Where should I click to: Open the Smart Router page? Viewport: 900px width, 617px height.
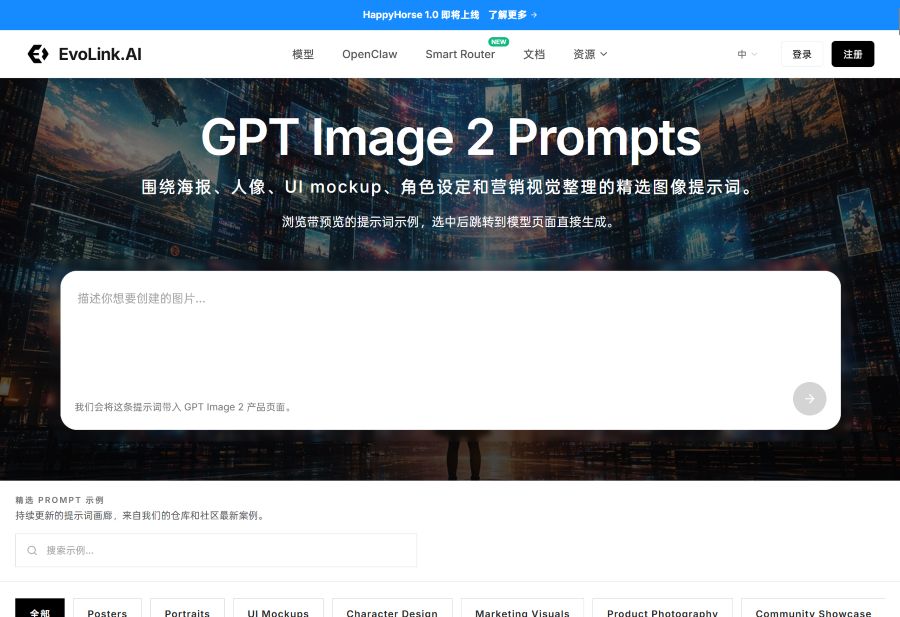point(460,54)
